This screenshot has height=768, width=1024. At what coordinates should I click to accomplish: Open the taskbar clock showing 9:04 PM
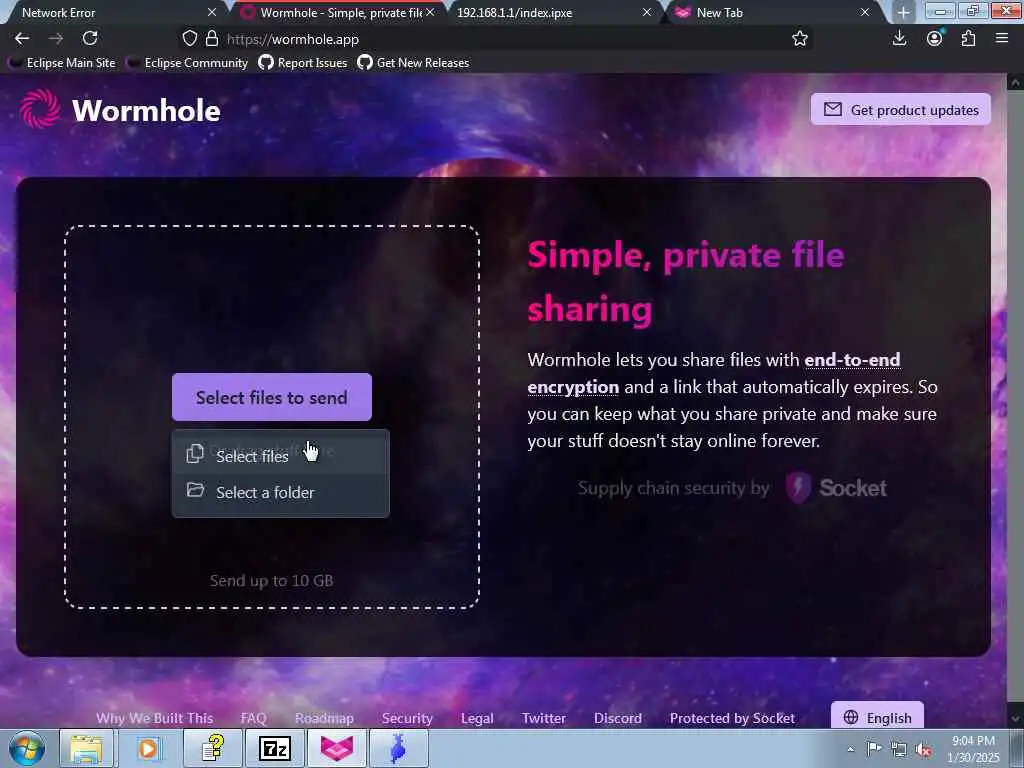pyautogui.click(x=973, y=749)
